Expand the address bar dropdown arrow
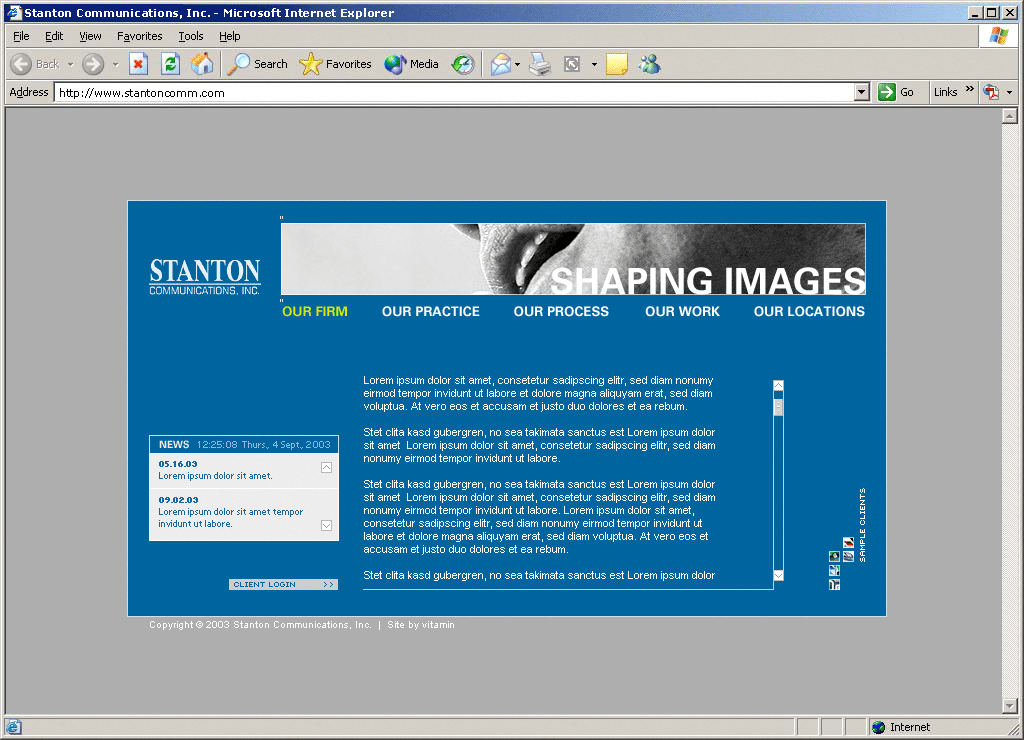 coord(862,92)
